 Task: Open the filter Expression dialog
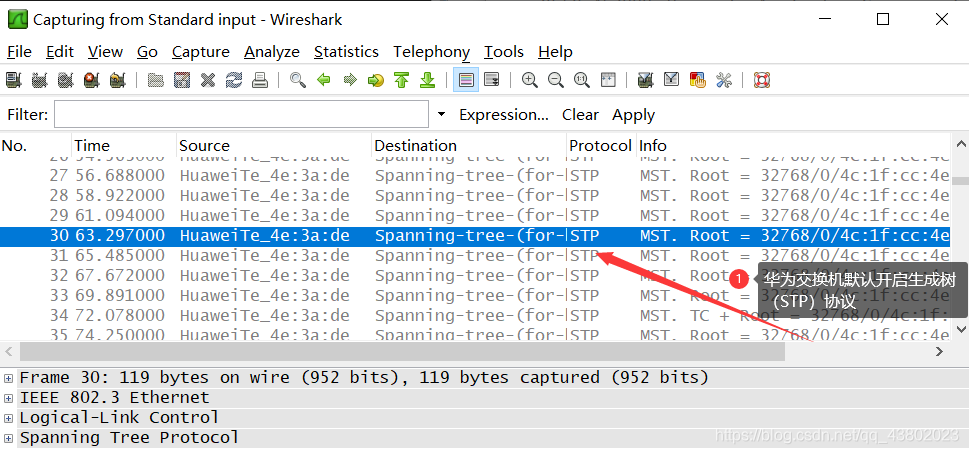504,115
